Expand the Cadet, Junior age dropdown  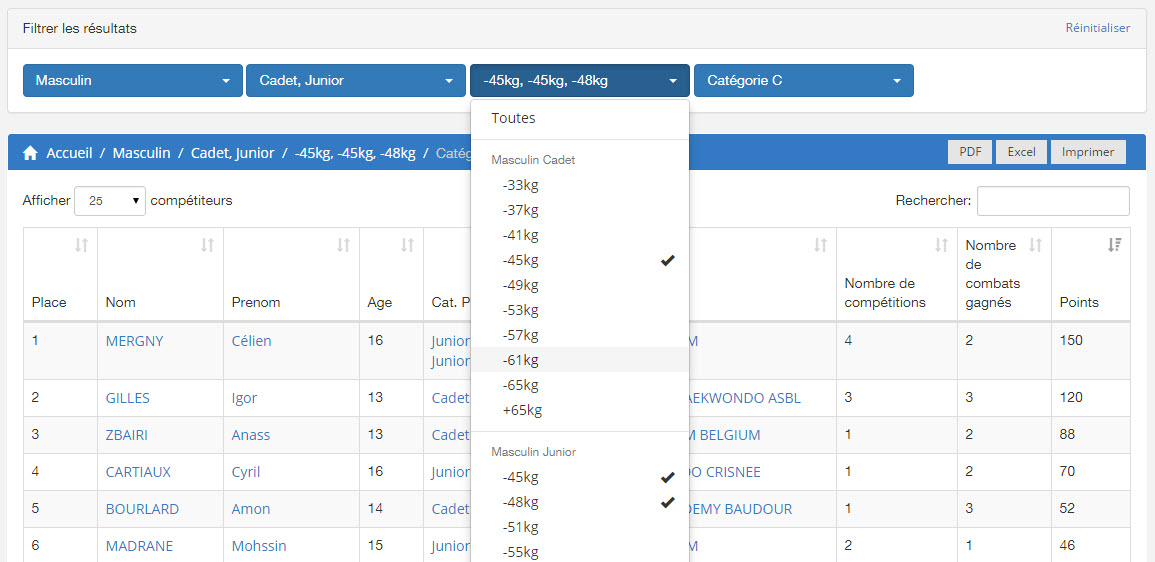pyautogui.click(x=356, y=81)
